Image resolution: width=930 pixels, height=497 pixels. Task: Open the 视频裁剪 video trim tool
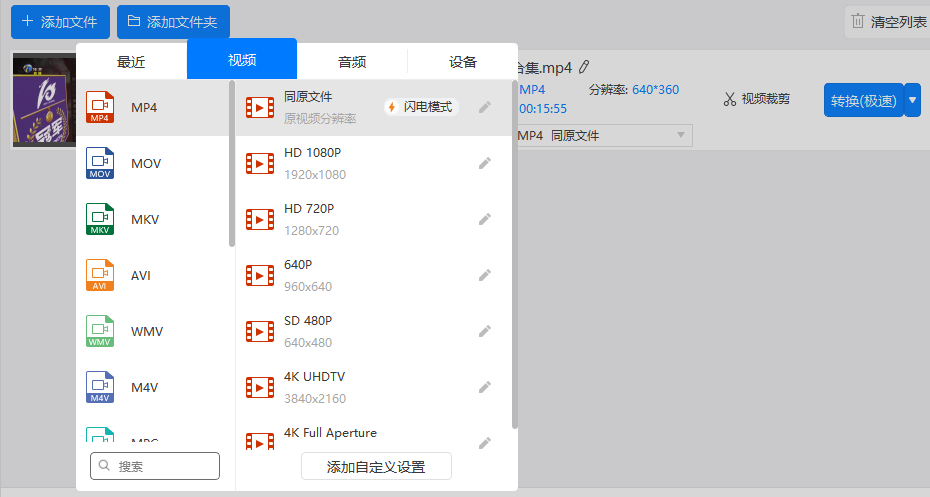[757, 99]
